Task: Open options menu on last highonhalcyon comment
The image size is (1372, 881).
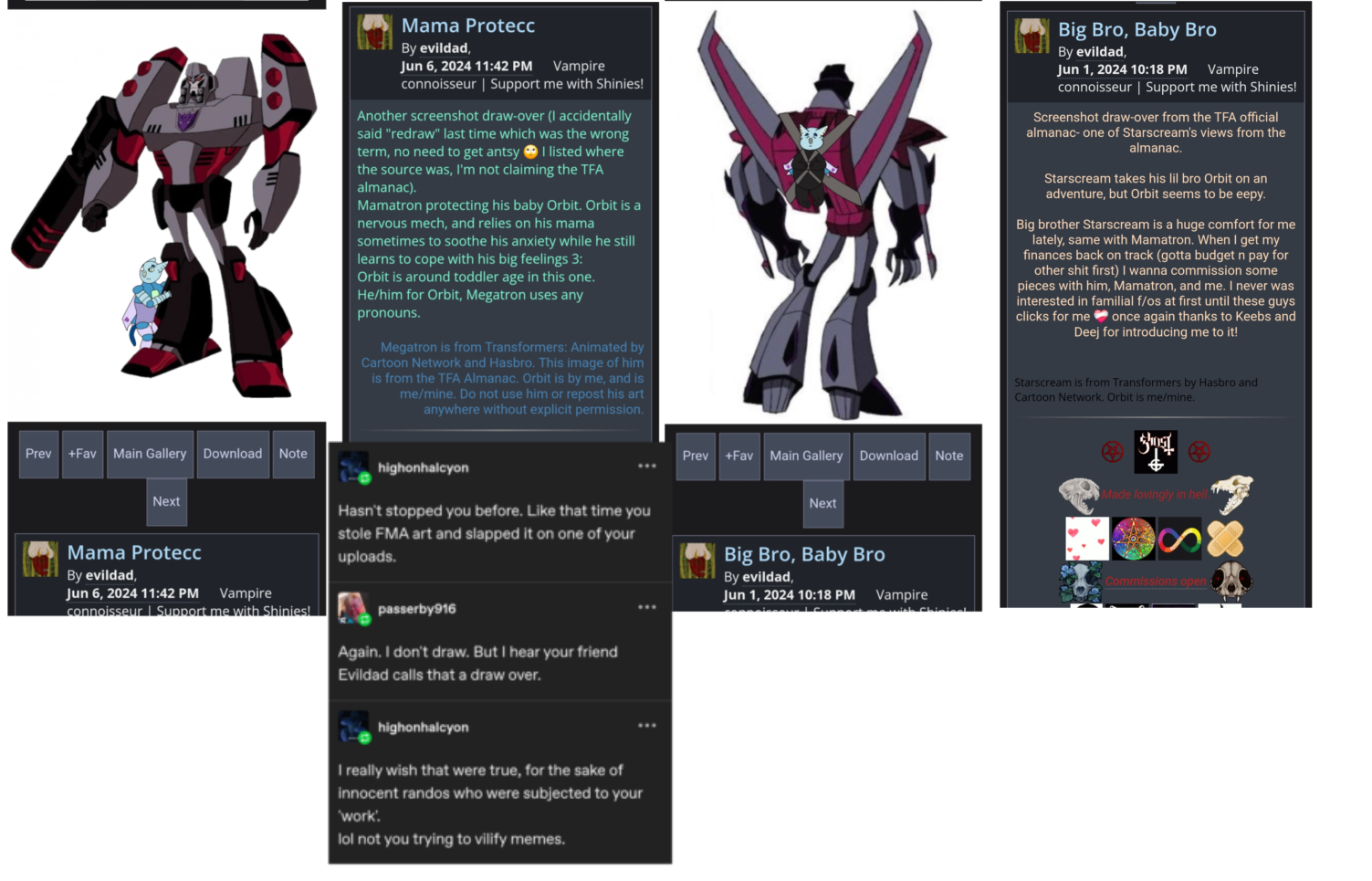Action: [x=647, y=726]
